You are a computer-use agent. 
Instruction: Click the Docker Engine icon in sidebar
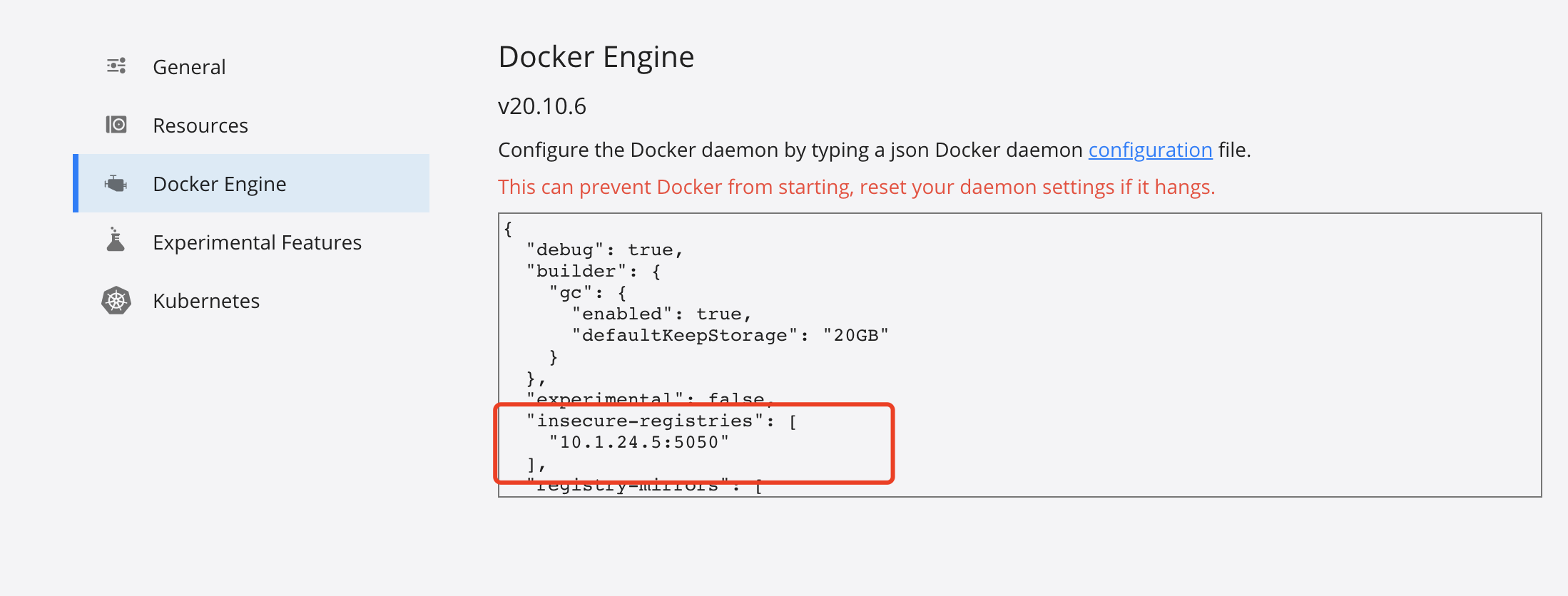tap(116, 184)
